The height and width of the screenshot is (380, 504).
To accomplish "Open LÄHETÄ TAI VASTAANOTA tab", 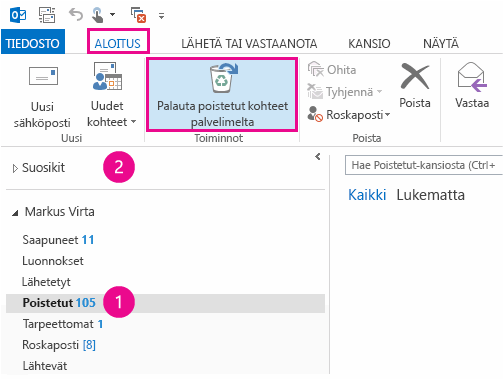I will tap(249, 44).
